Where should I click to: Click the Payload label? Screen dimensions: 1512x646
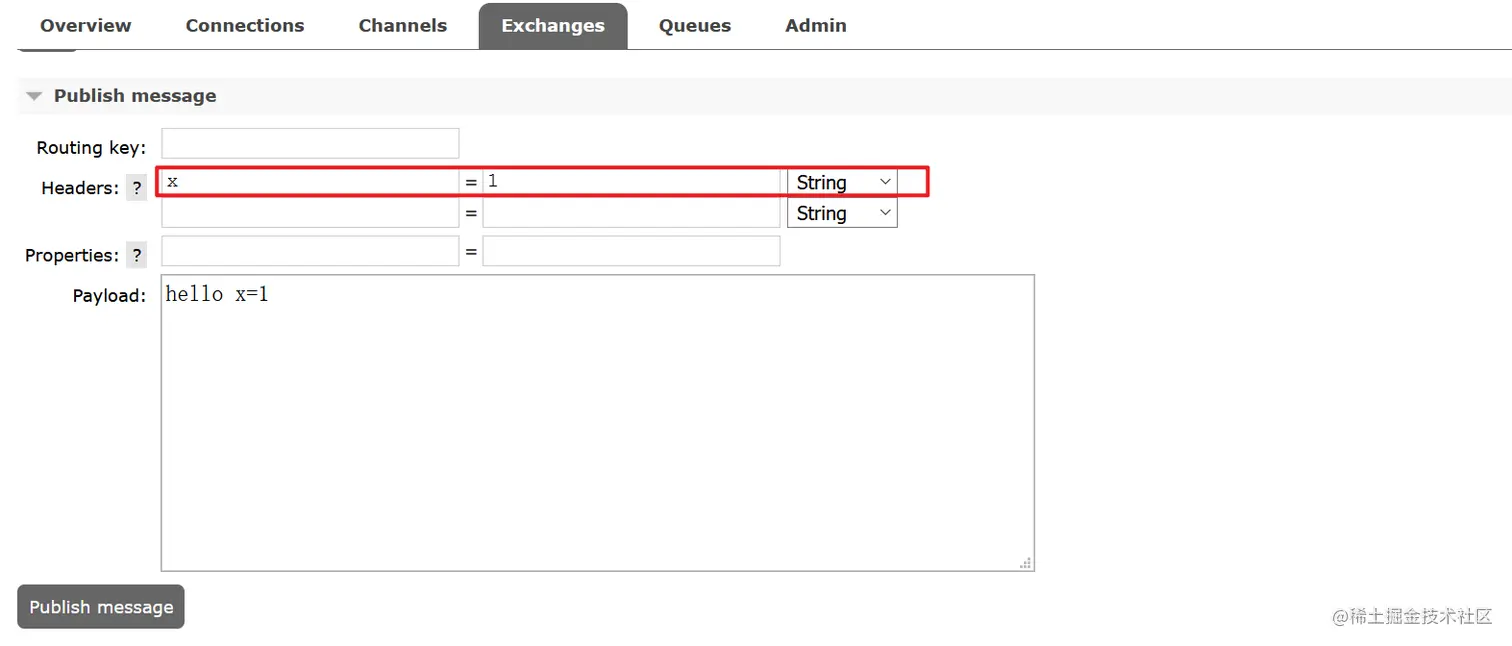tap(109, 296)
